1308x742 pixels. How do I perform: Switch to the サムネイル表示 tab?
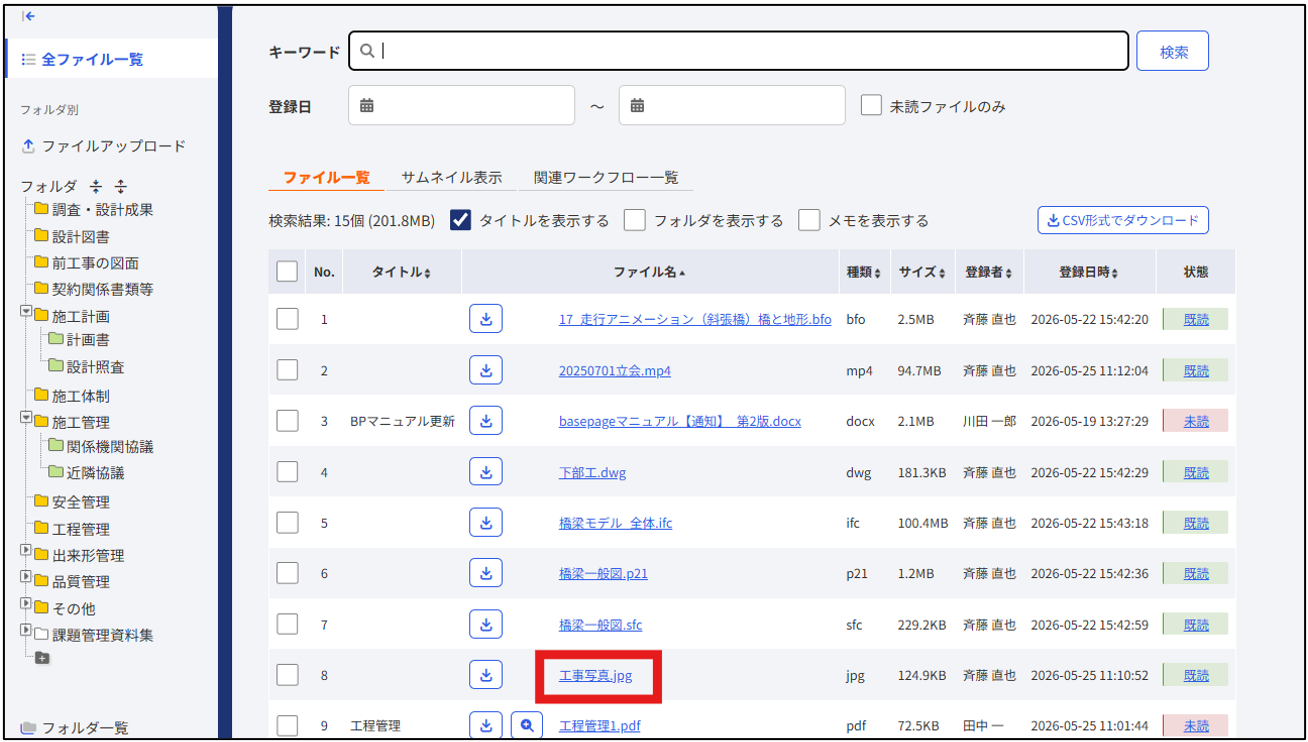[x=452, y=177]
